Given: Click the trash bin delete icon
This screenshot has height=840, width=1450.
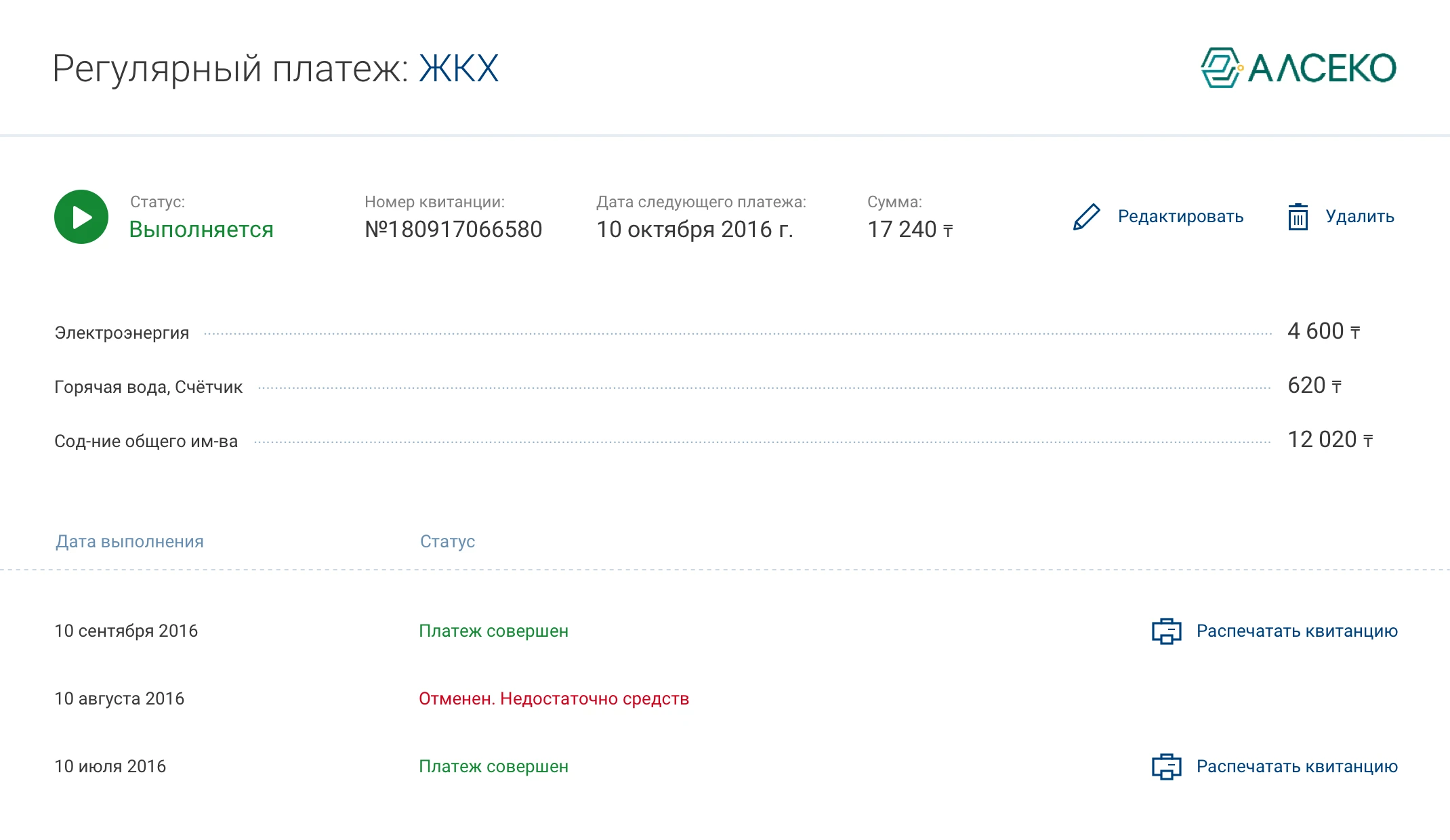Looking at the screenshot, I should (x=1298, y=217).
